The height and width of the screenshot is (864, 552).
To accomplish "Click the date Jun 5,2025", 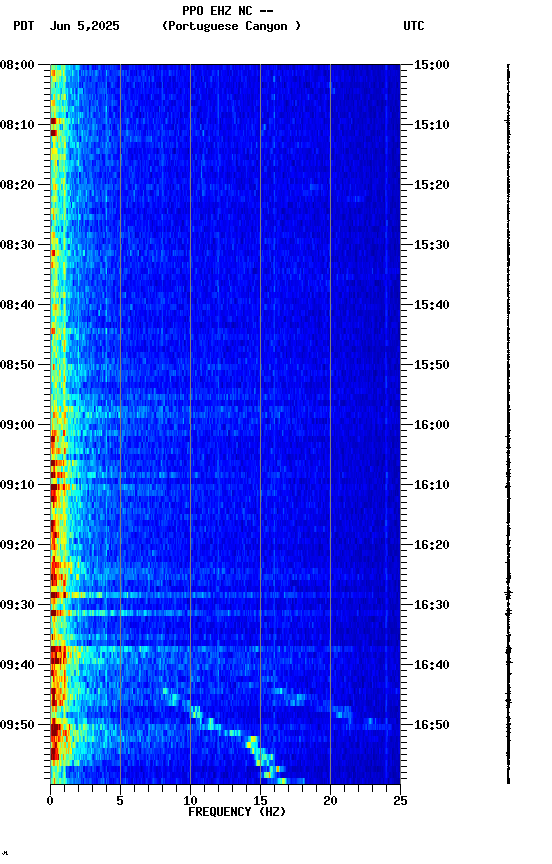I will (84, 26).
